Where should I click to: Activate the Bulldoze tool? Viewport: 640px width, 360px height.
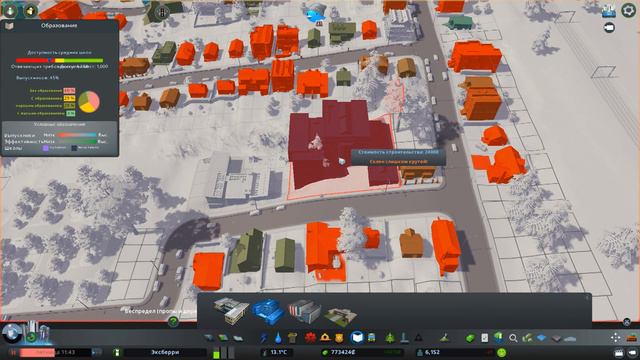[x=632, y=338]
